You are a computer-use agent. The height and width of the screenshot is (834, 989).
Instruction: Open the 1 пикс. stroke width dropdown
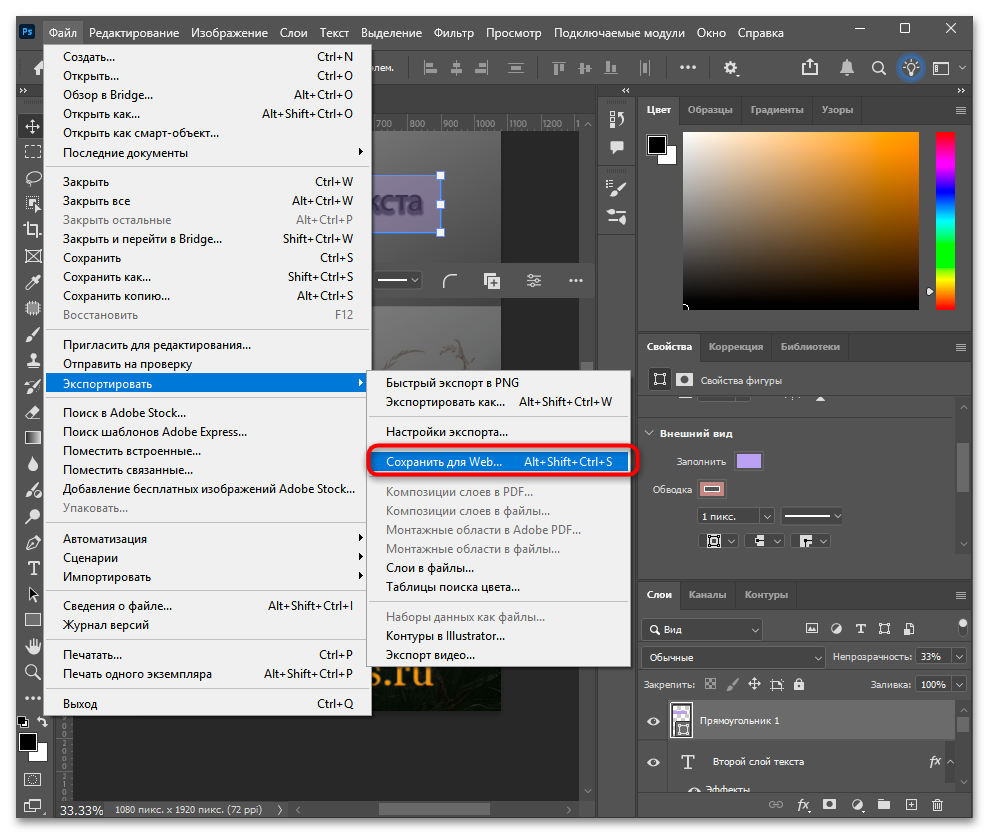coord(767,516)
